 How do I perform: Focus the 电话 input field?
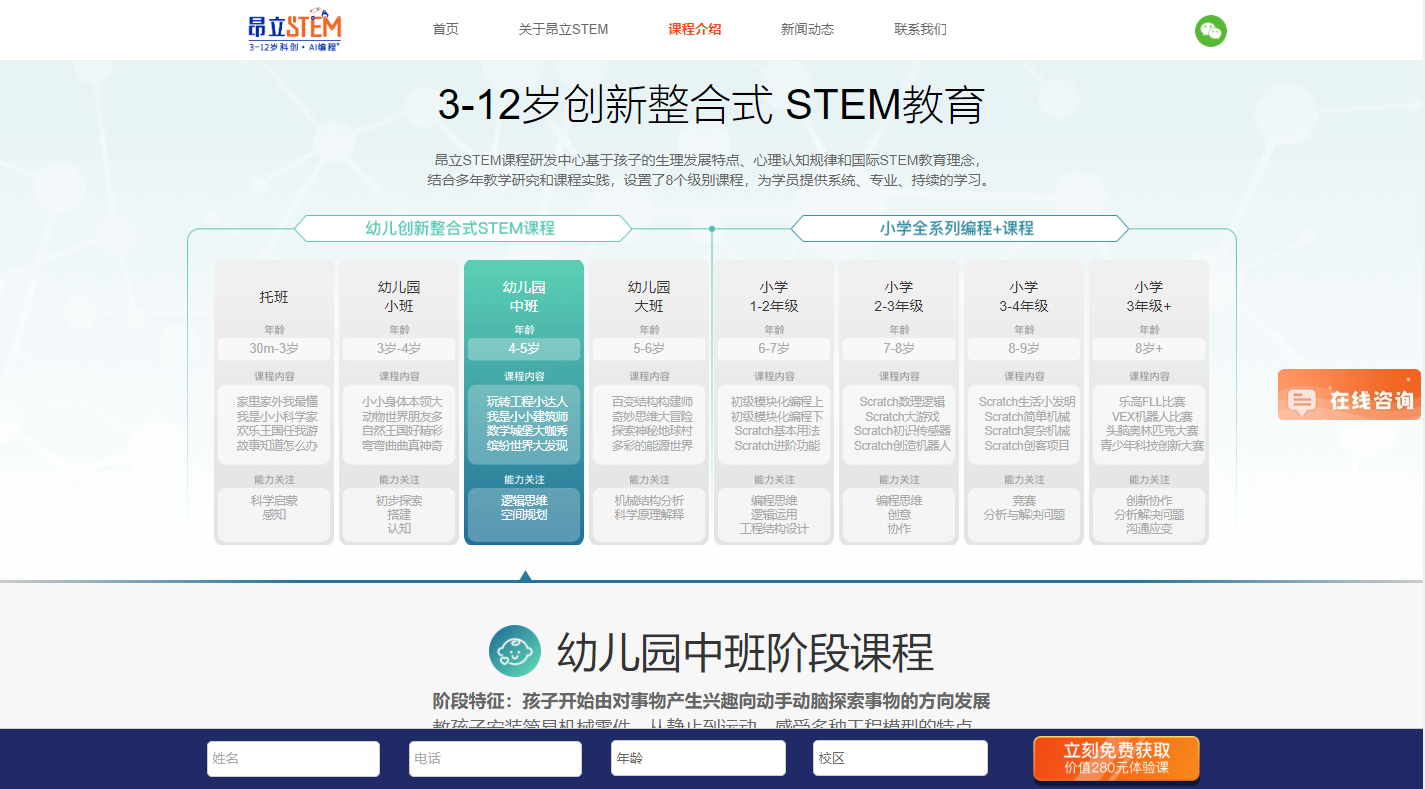[x=495, y=759]
